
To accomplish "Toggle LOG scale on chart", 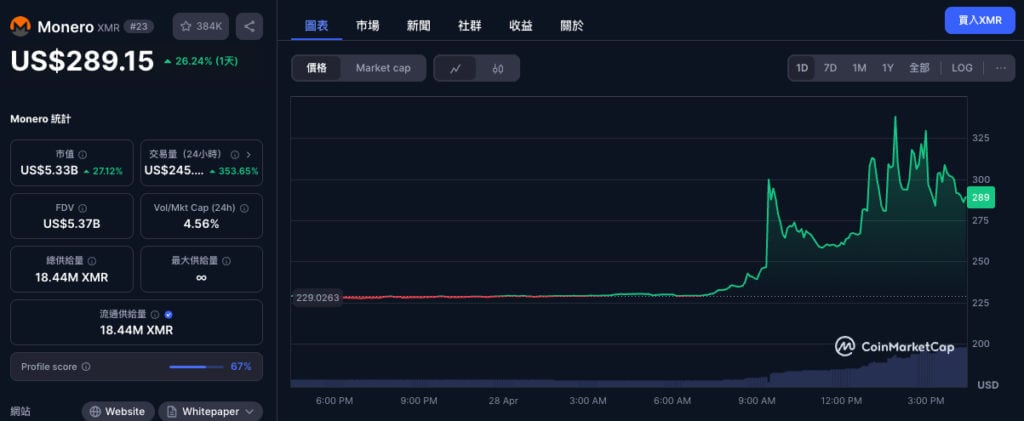I will (961, 68).
